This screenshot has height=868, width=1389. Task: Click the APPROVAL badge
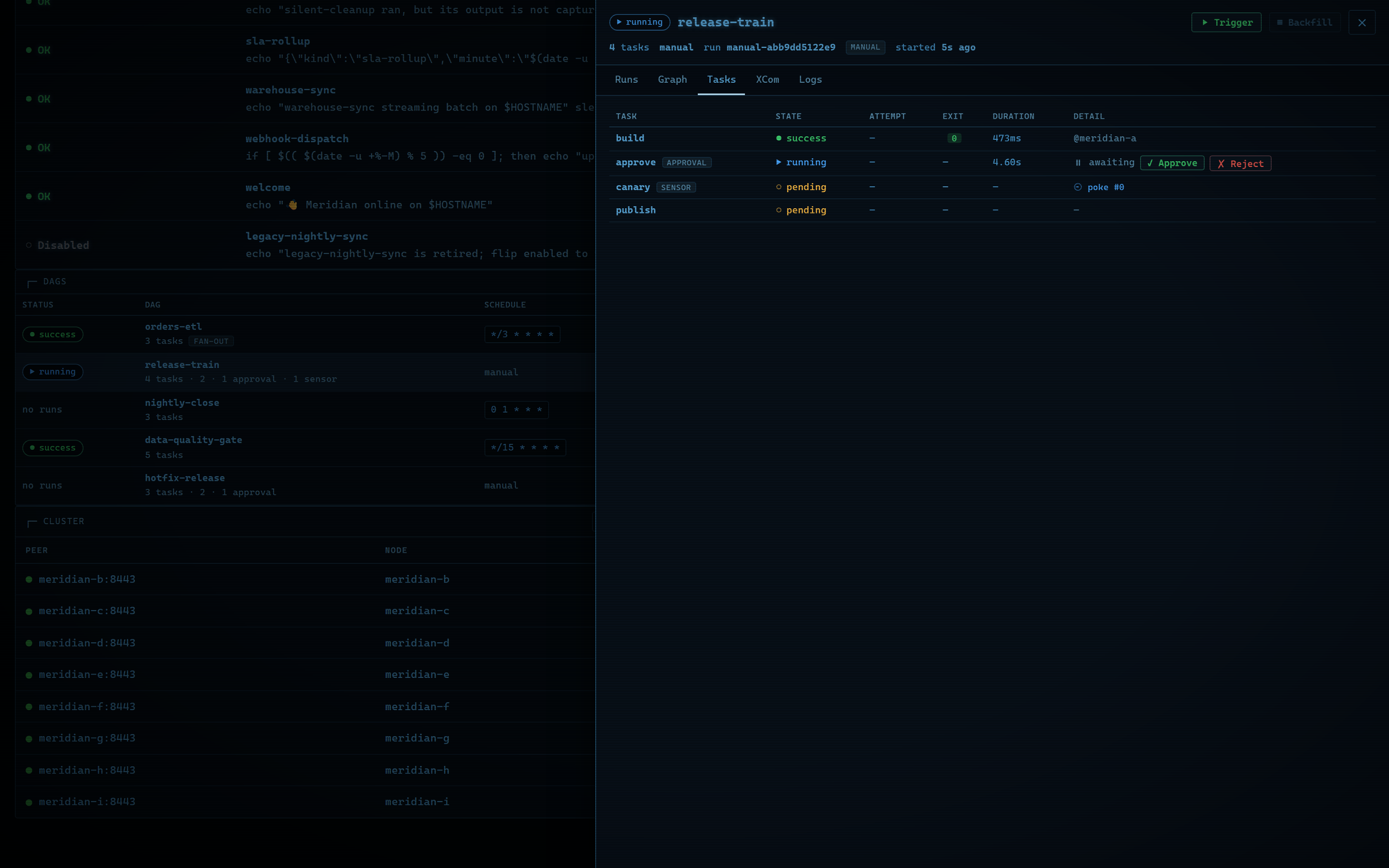coord(687,163)
